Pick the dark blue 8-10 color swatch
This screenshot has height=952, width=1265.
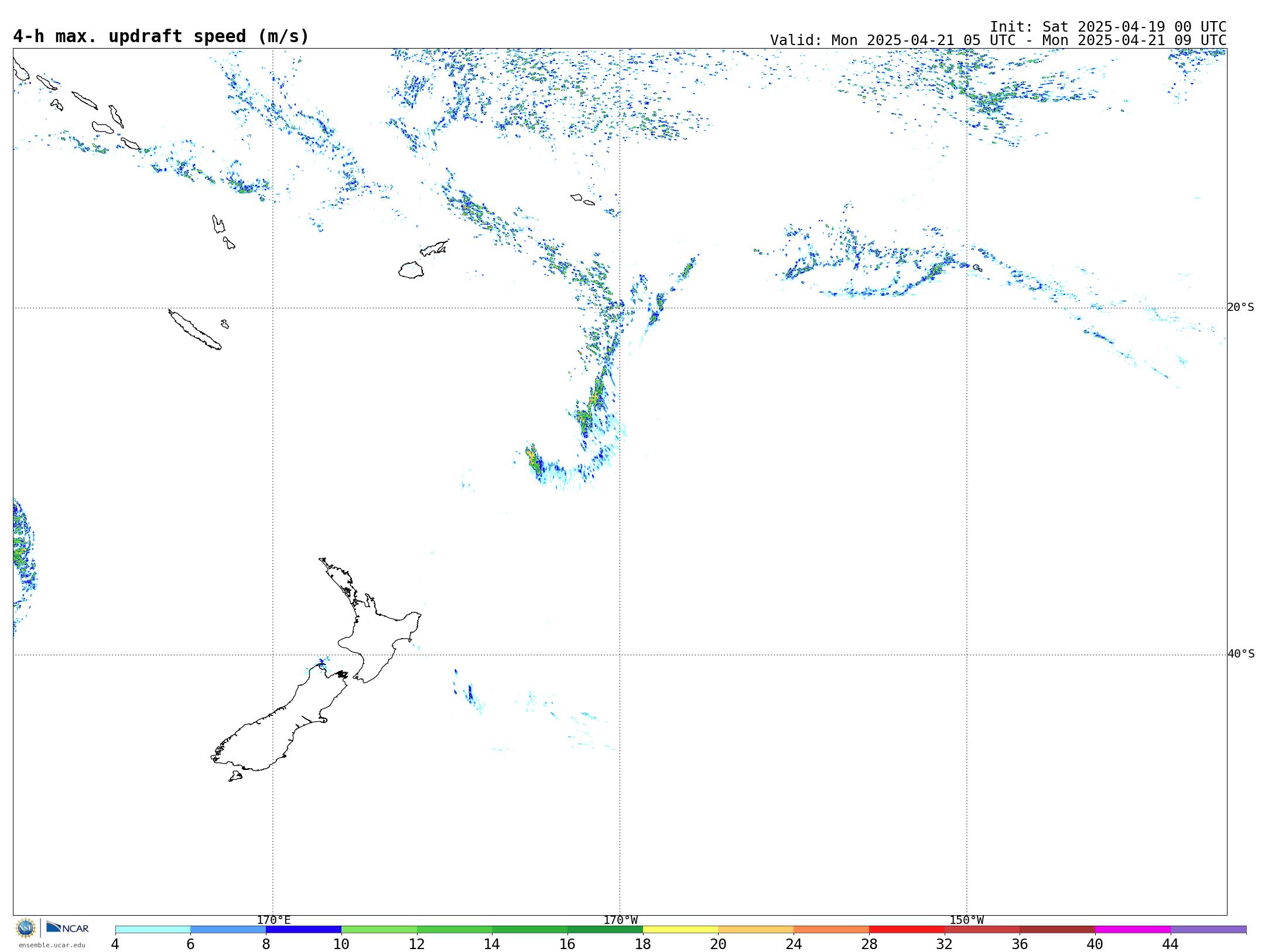click(303, 930)
